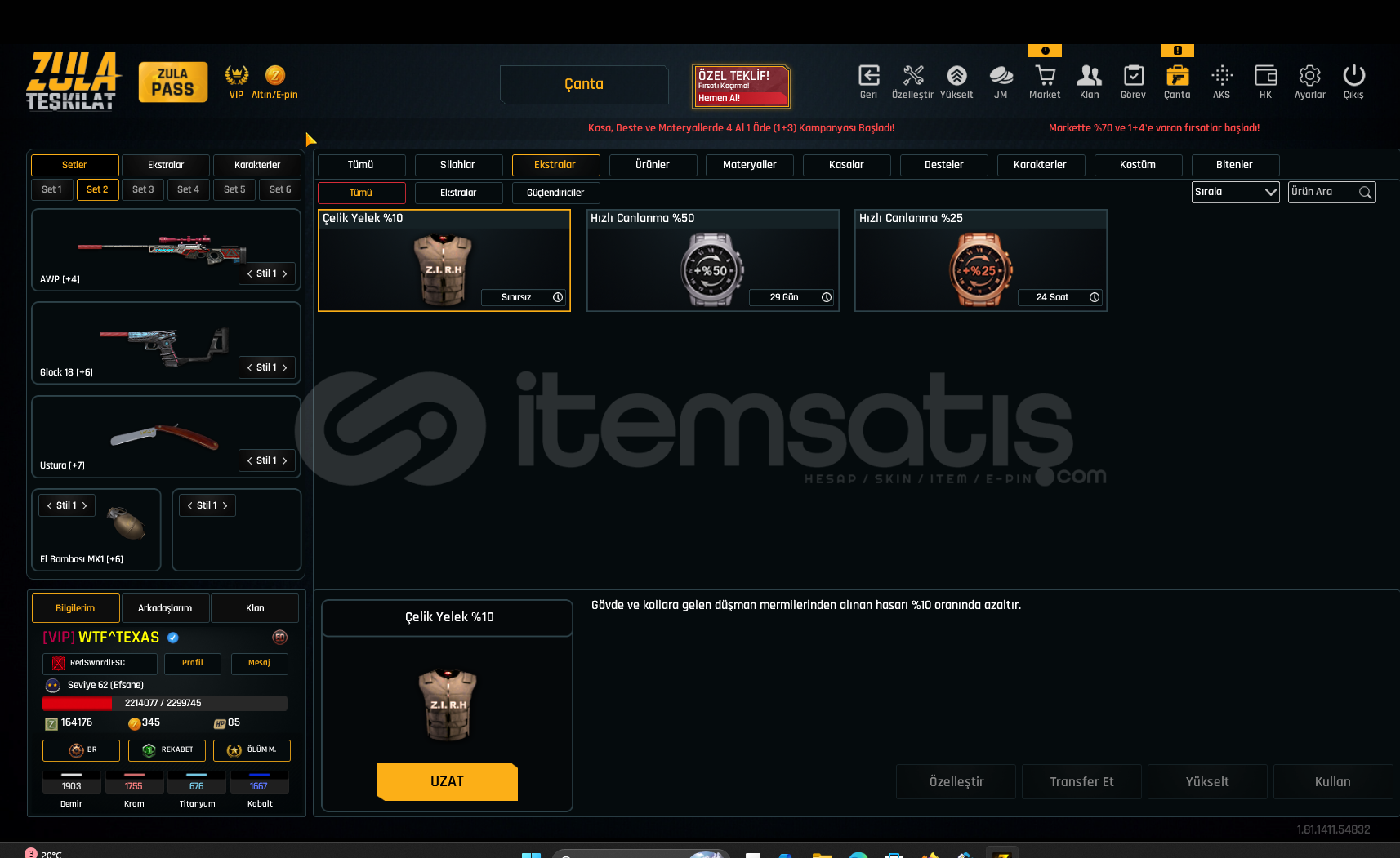This screenshot has width=1400, height=858.
Task: Select the Hızlı Canlanma %25 item card
Action: tap(981, 260)
